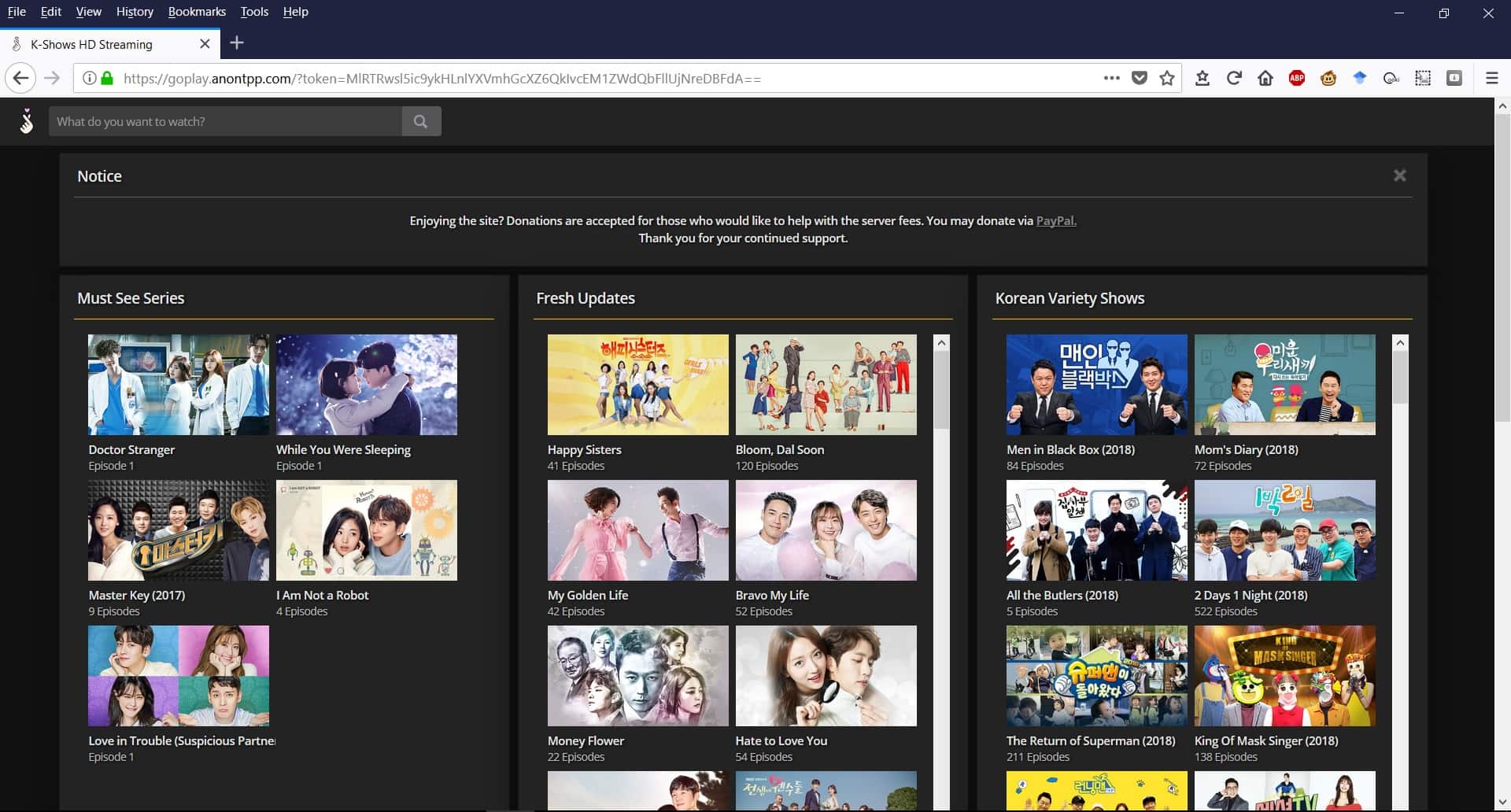The height and width of the screenshot is (812, 1511).
Task: Open the Tools menu
Action: (254, 12)
